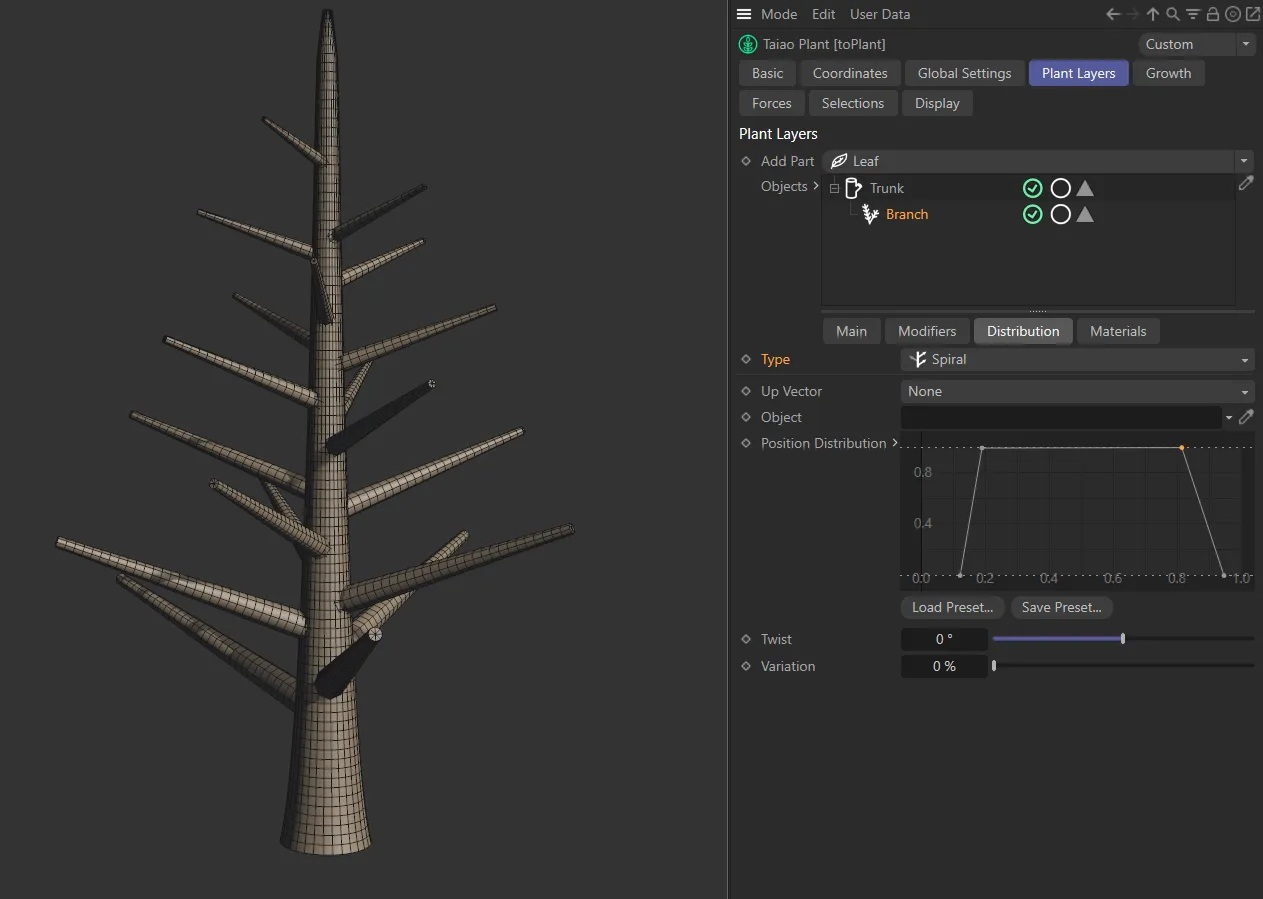This screenshot has width=1263, height=899.
Task: Click the hamburger menu icon at top left
Action: 744,14
